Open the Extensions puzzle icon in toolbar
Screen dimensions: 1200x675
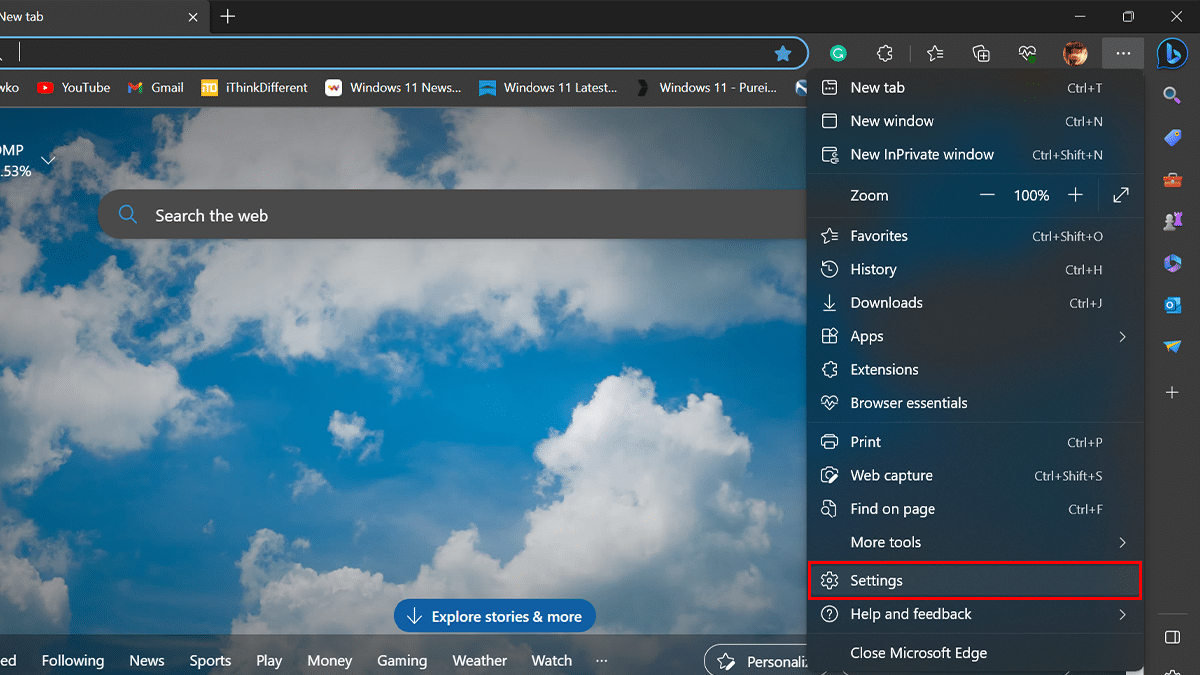click(x=884, y=54)
